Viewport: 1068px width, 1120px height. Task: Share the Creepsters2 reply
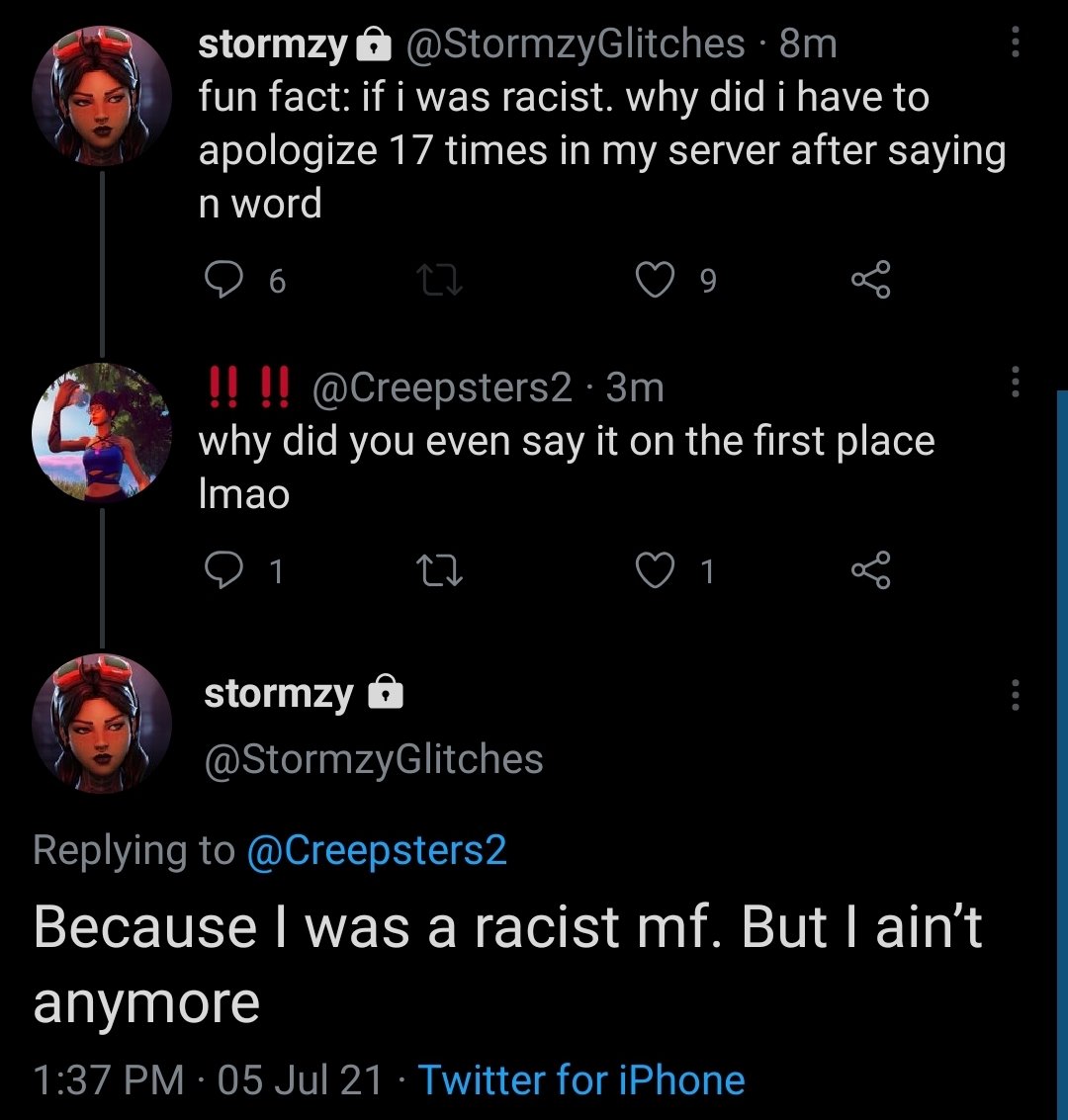(x=871, y=570)
